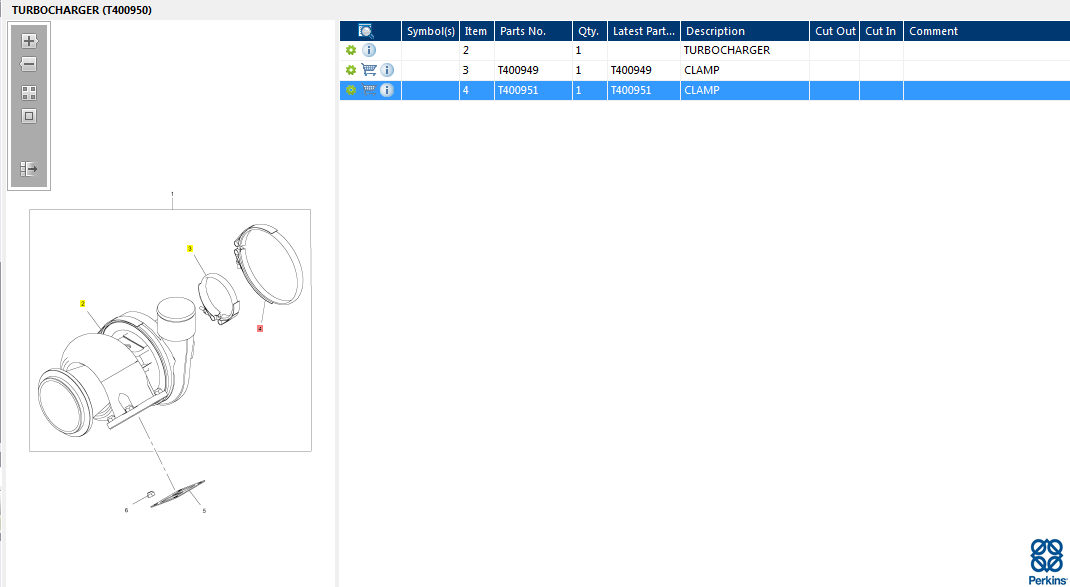The height and width of the screenshot is (587, 1070).
Task: Click CLAMP description in item 4 row
Action: (x=702, y=90)
